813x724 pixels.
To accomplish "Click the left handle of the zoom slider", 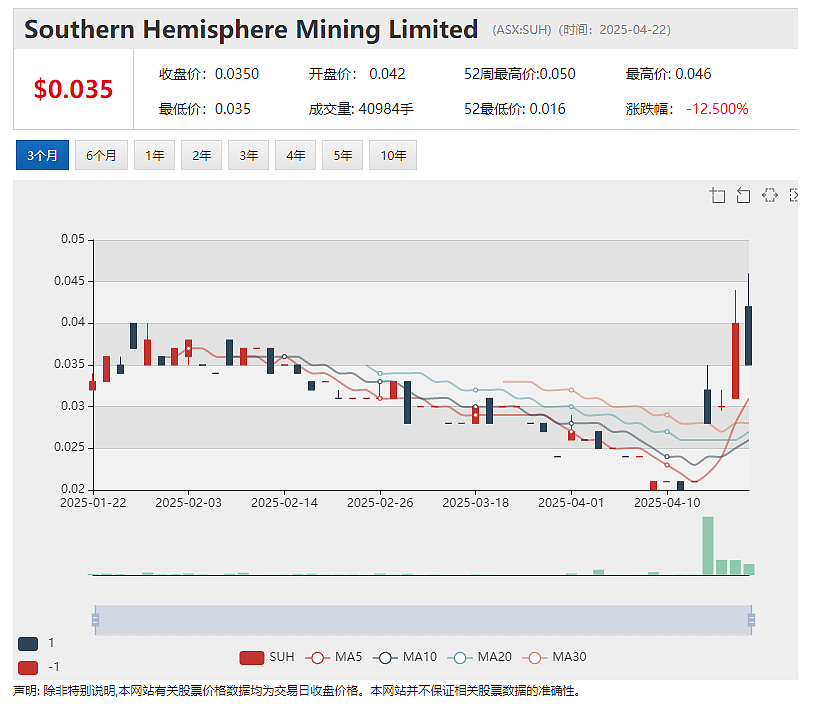I will tap(95, 620).
